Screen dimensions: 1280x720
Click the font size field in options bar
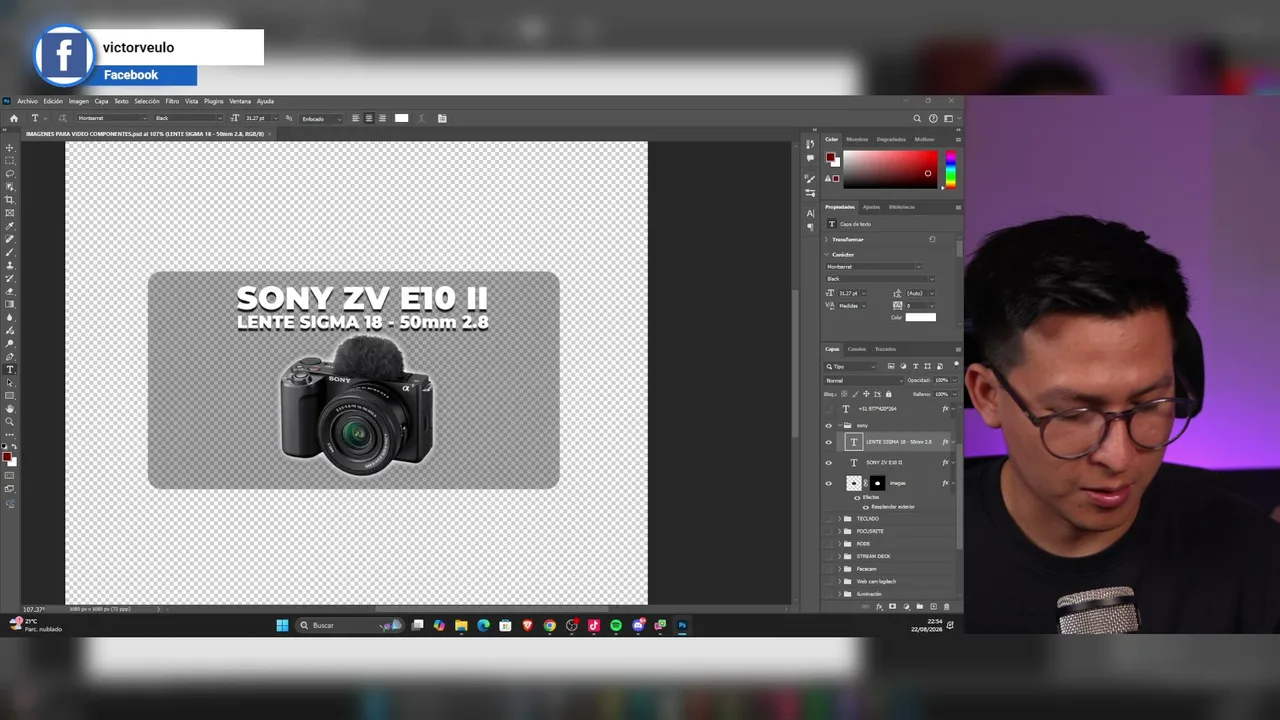258,118
